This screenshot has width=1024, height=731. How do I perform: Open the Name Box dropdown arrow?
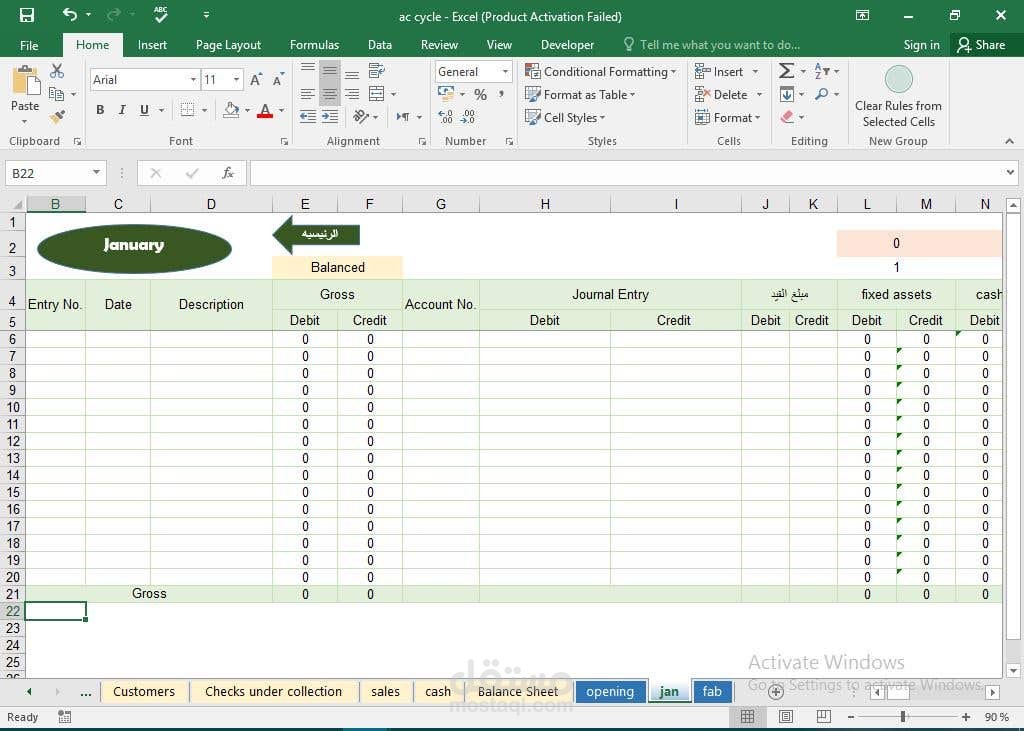point(96,172)
